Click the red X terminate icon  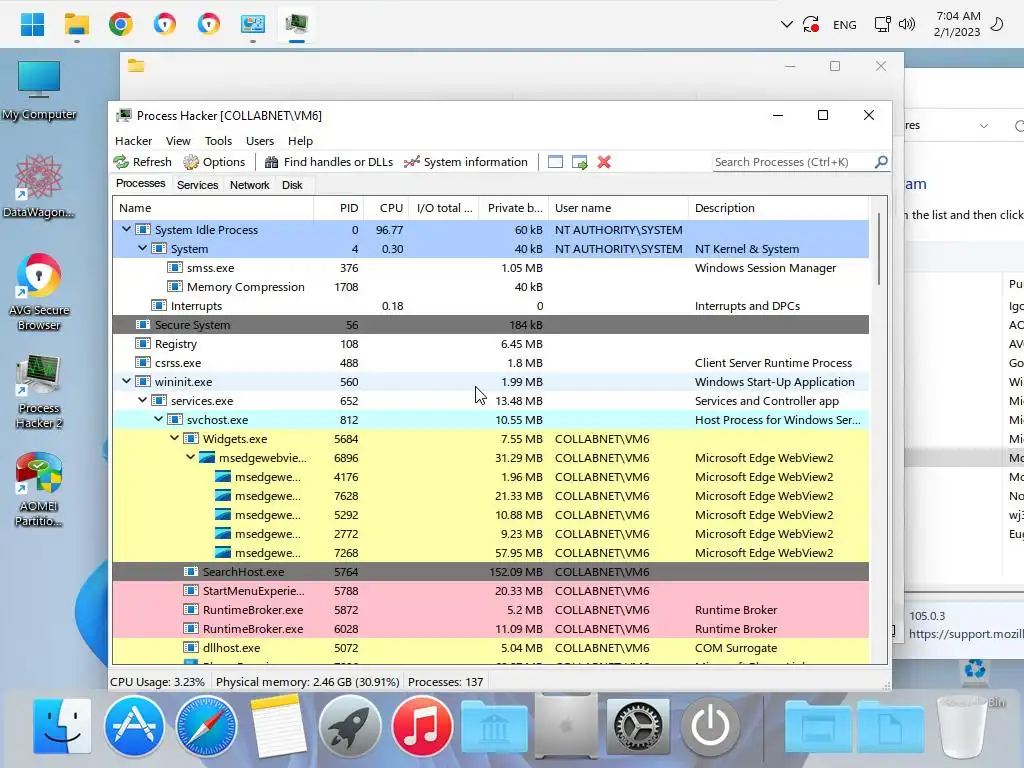[x=604, y=162]
